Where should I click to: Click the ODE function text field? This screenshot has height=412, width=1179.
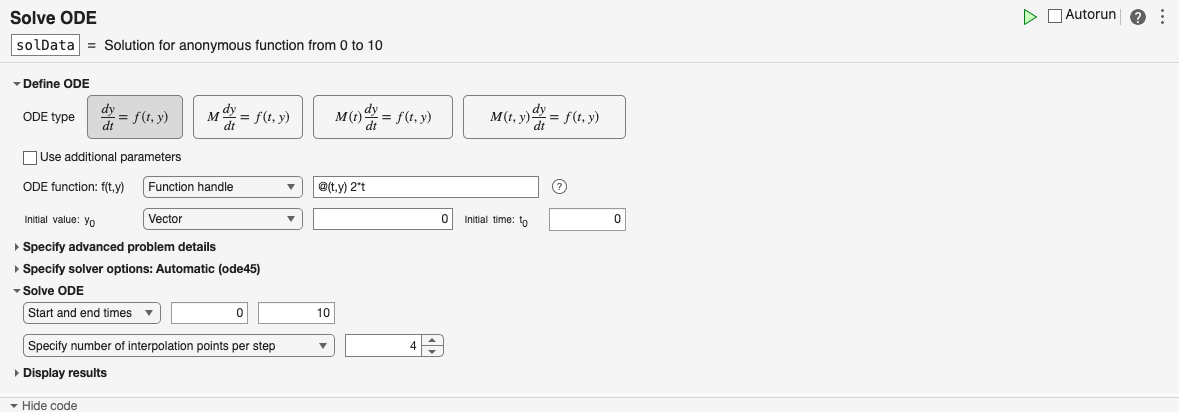(425, 187)
